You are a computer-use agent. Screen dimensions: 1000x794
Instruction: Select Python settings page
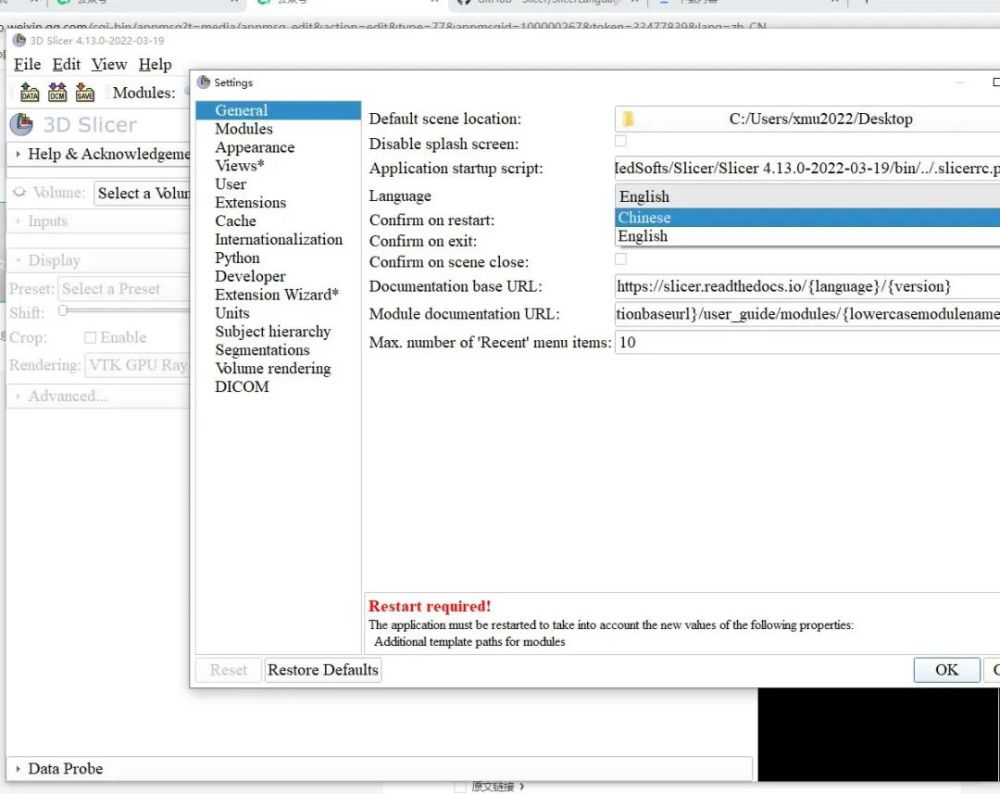(237, 258)
